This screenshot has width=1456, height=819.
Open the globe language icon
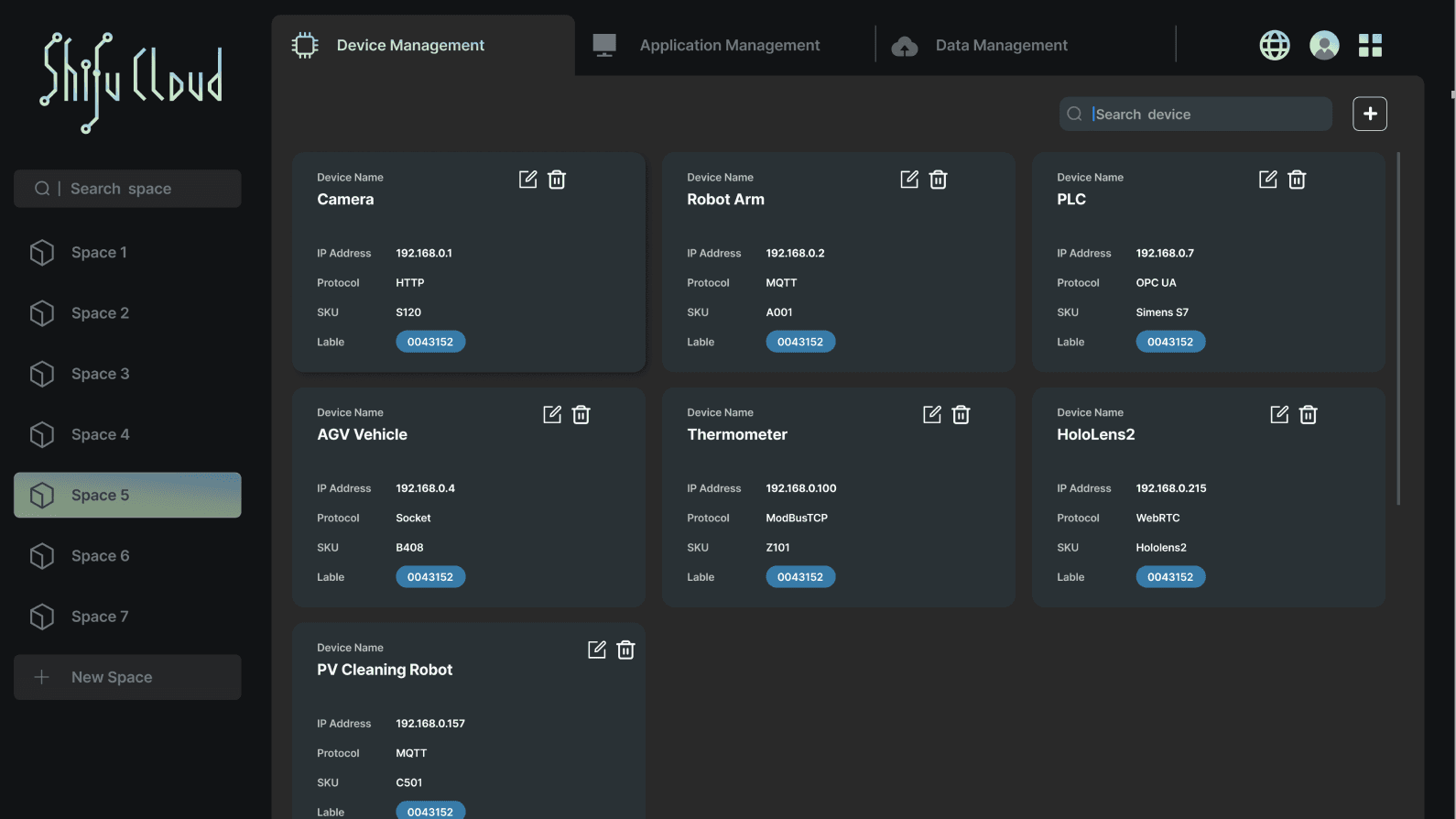(1274, 45)
